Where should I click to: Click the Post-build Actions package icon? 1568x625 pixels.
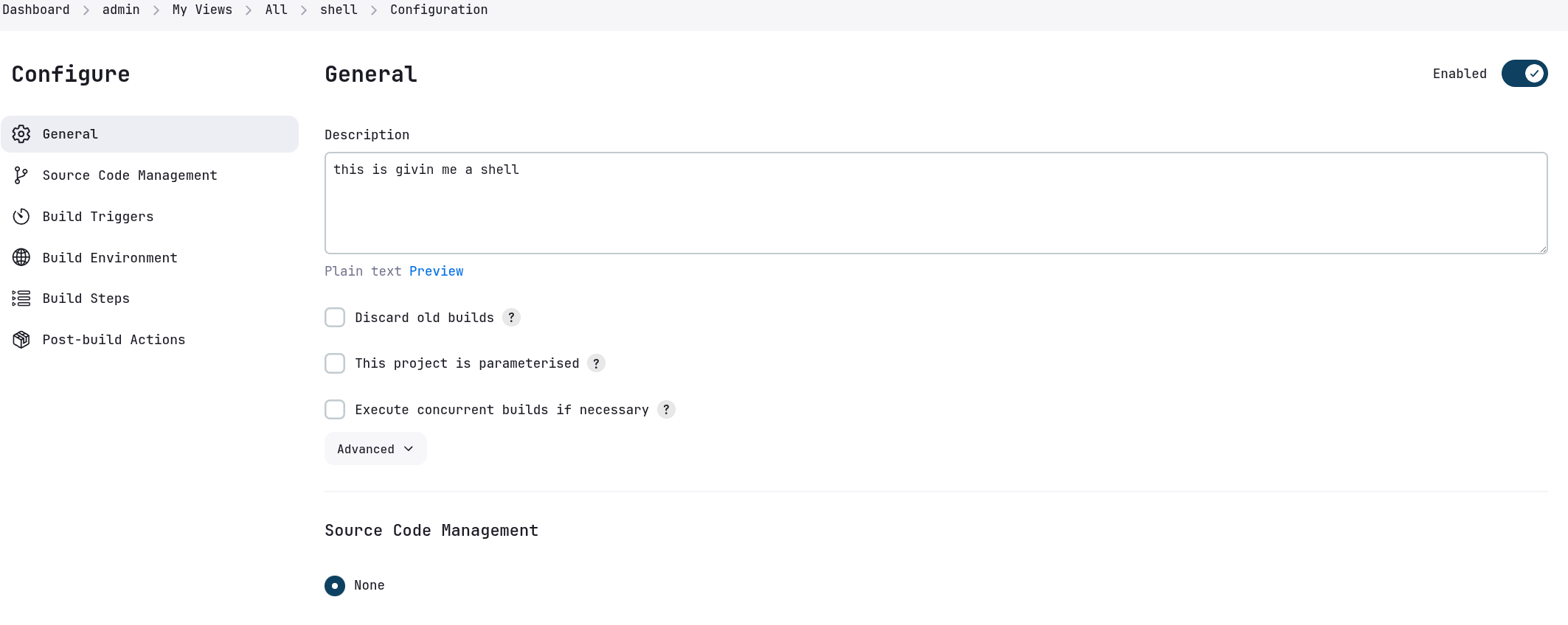21,340
